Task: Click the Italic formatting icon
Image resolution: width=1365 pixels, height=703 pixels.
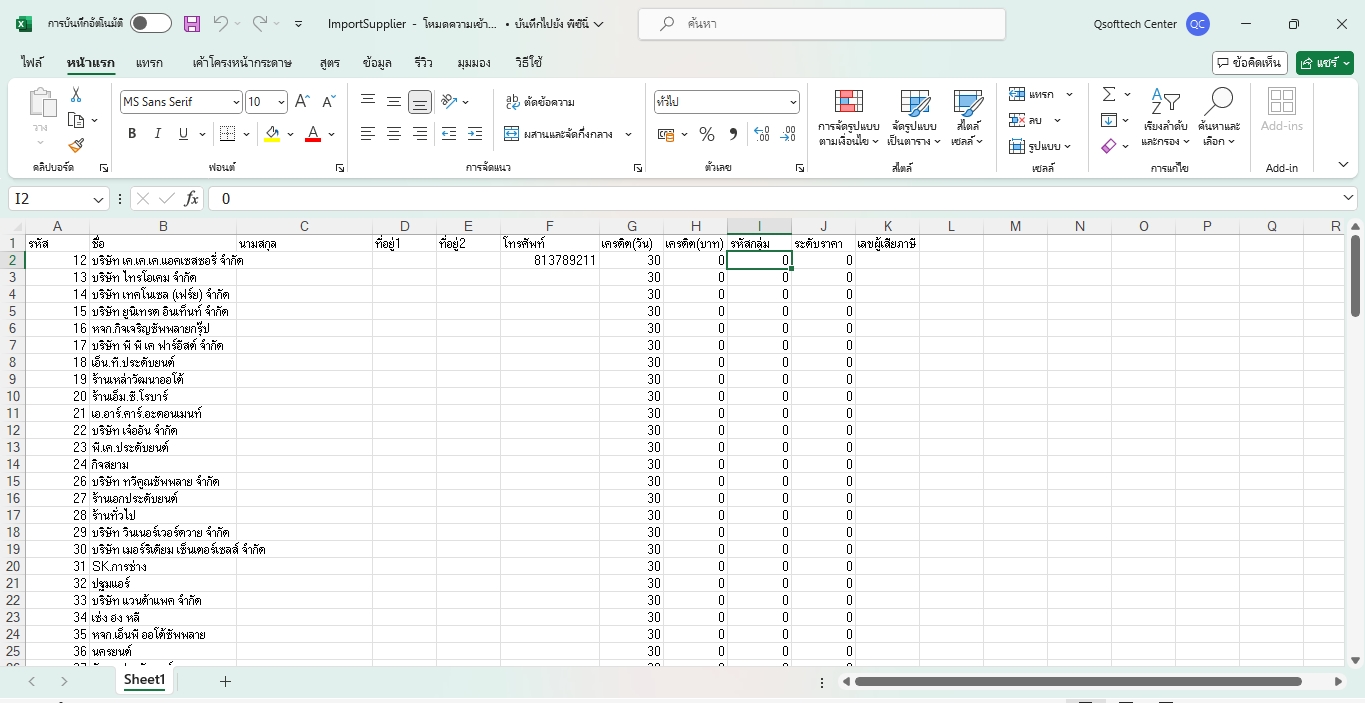Action: coord(158,134)
